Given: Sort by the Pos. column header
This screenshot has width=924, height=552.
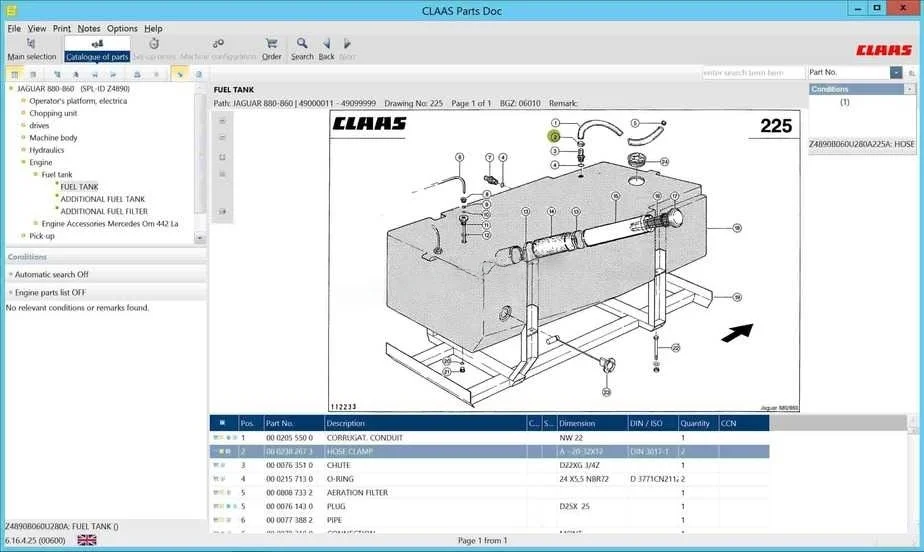Looking at the screenshot, I should point(250,423).
